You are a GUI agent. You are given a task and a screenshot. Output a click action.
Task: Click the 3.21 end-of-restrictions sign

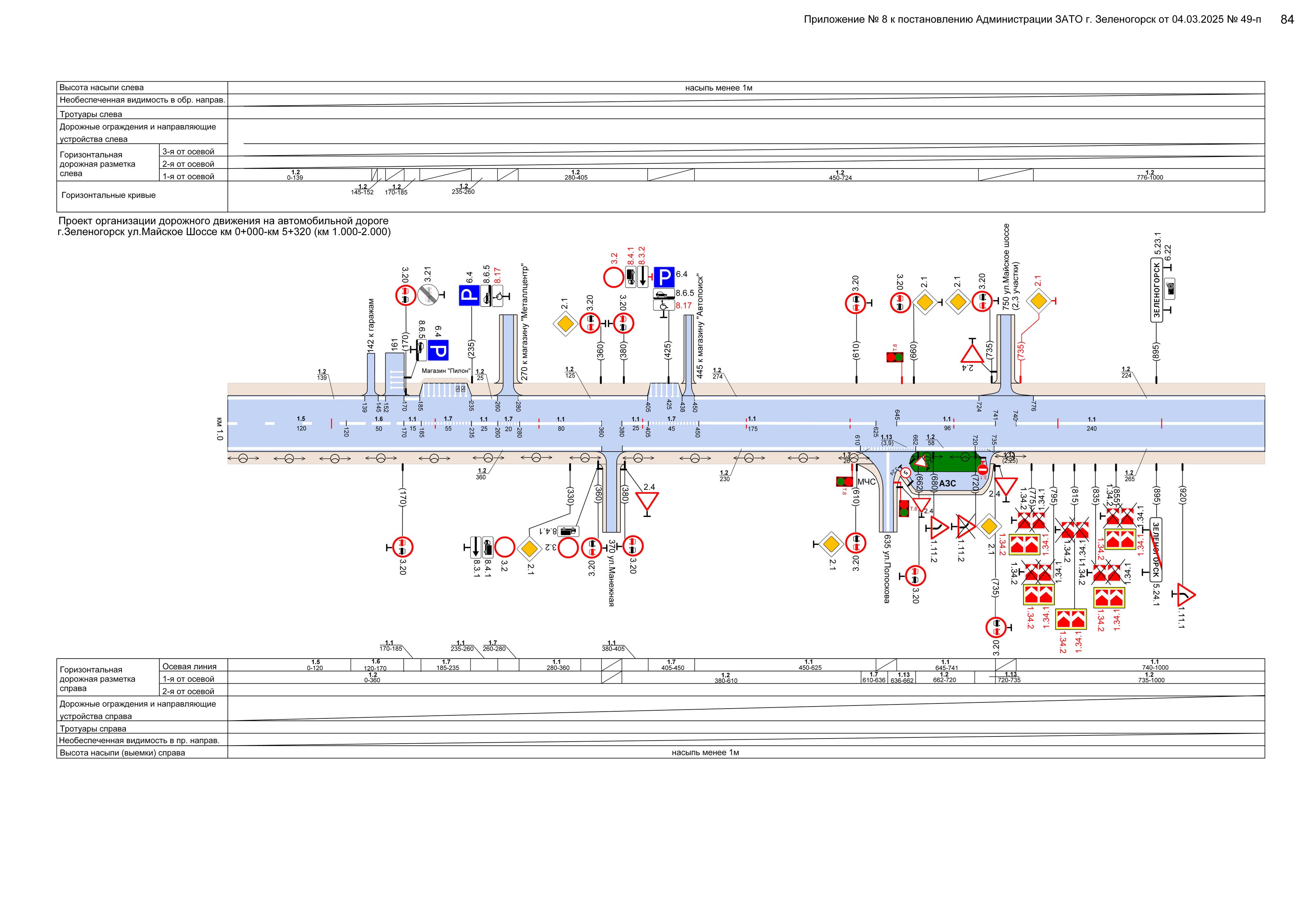pos(428,295)
